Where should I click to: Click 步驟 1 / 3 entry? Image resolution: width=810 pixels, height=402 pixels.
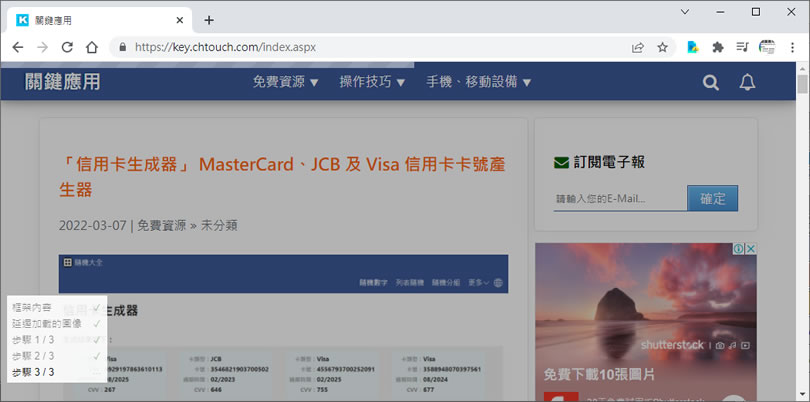click(56, 339)
